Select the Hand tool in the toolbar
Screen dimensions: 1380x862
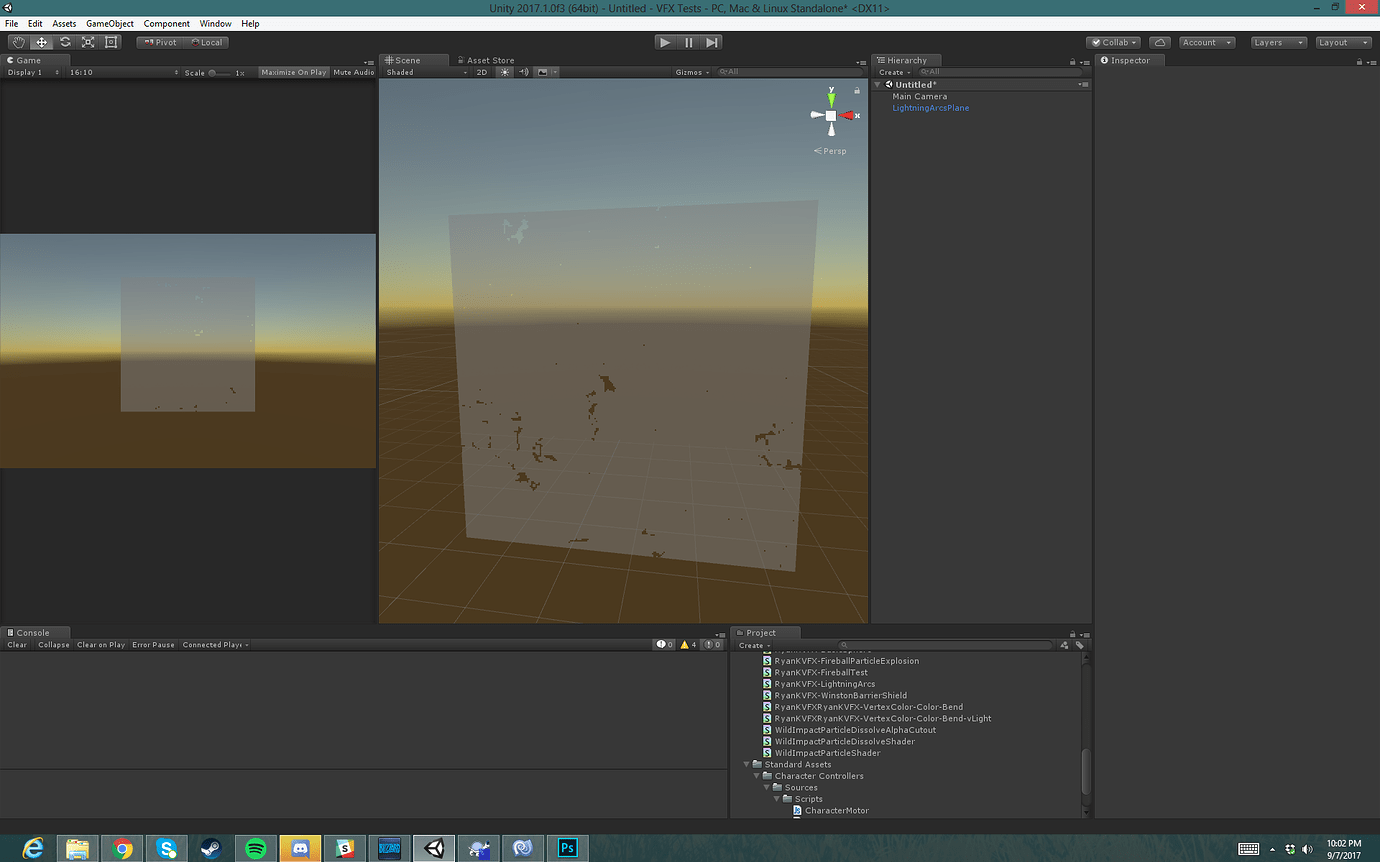click(17, 42)
